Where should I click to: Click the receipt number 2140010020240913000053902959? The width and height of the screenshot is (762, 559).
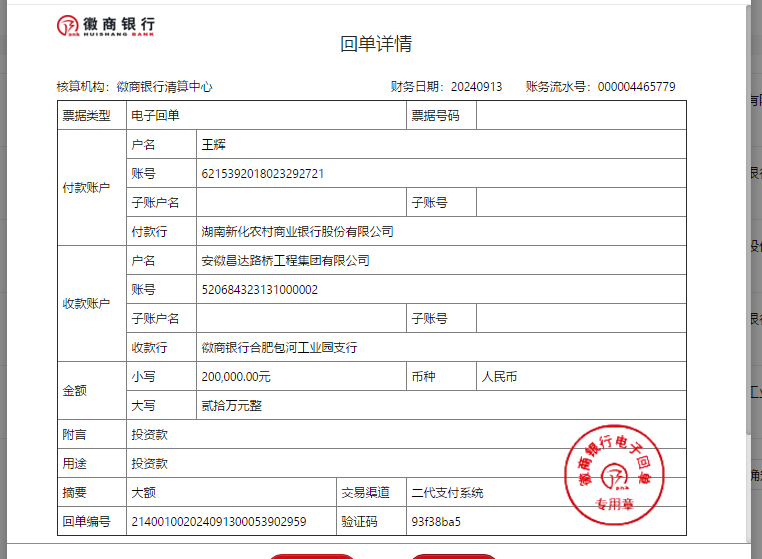[x=218, y=522]
